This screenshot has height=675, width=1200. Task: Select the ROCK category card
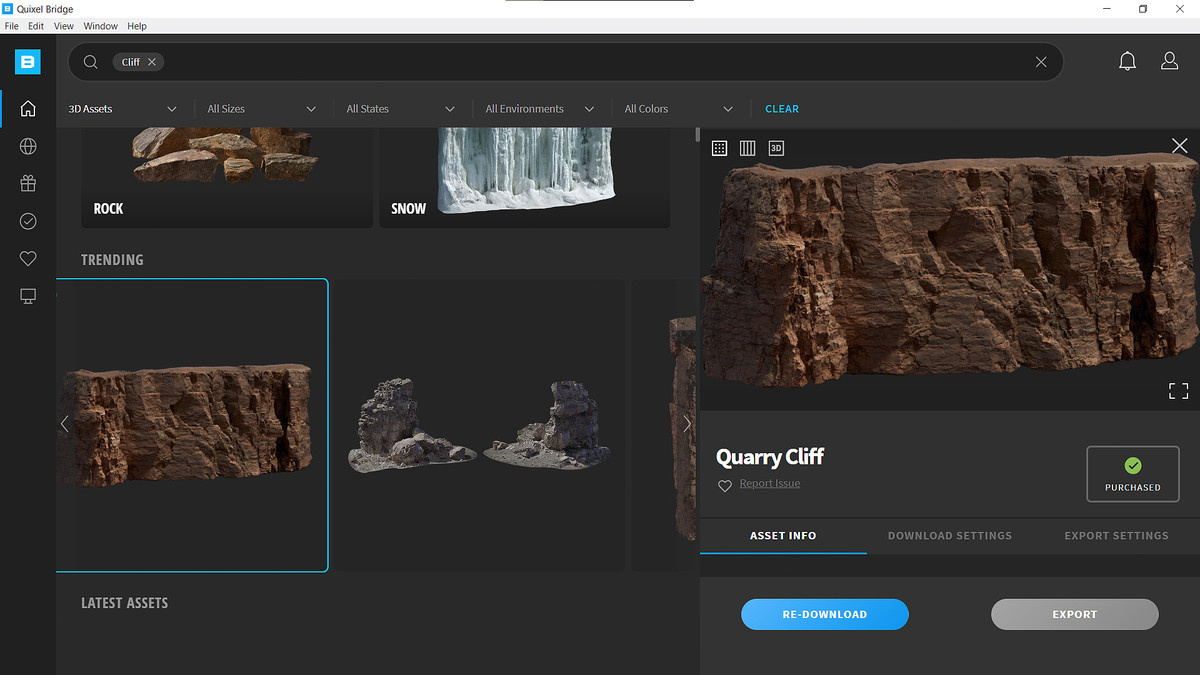(x=227, y=176)
